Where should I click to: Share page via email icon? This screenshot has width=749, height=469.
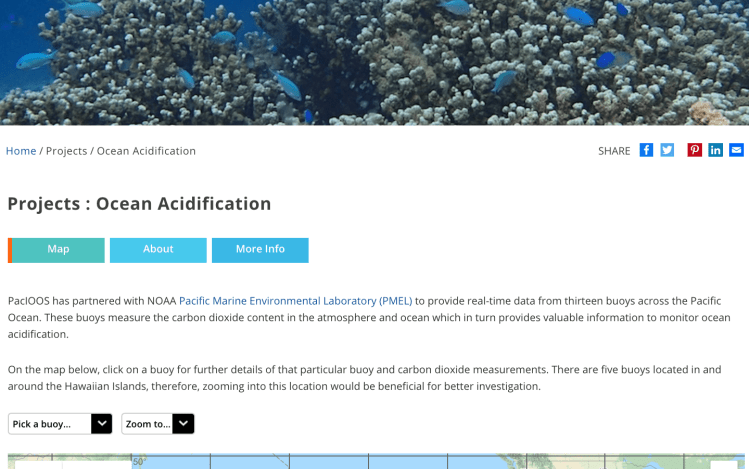click(x=736, y=150)
